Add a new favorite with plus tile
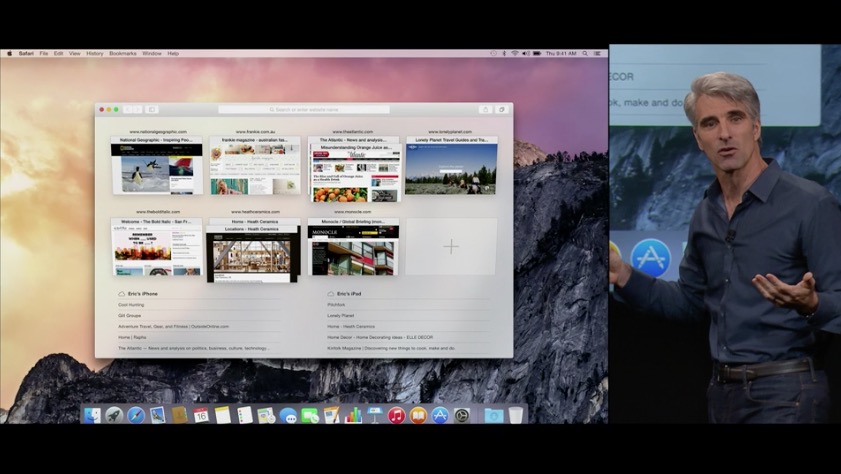Viewport: 841px width, 474px height. [451, 247]
